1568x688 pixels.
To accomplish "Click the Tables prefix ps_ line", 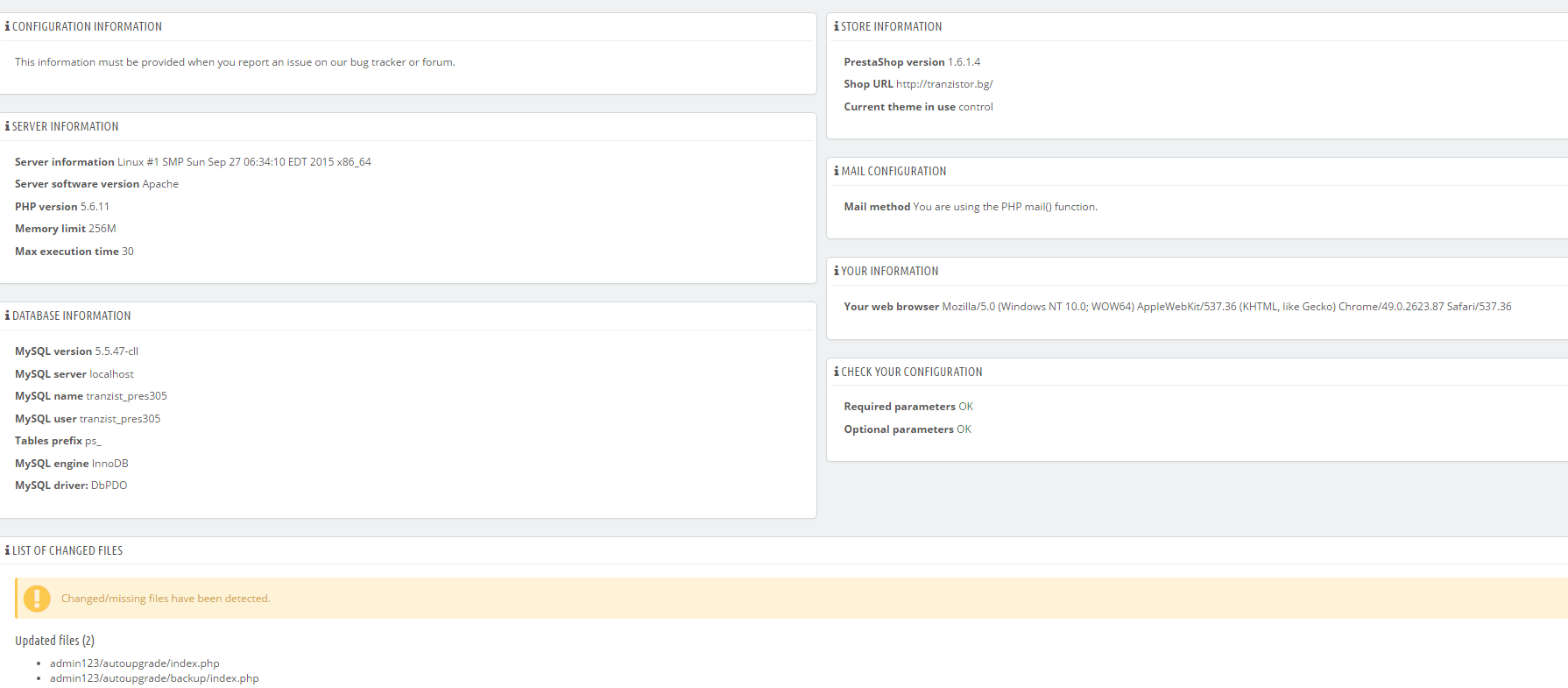I will pyautogui.click(x=58, y=441).
